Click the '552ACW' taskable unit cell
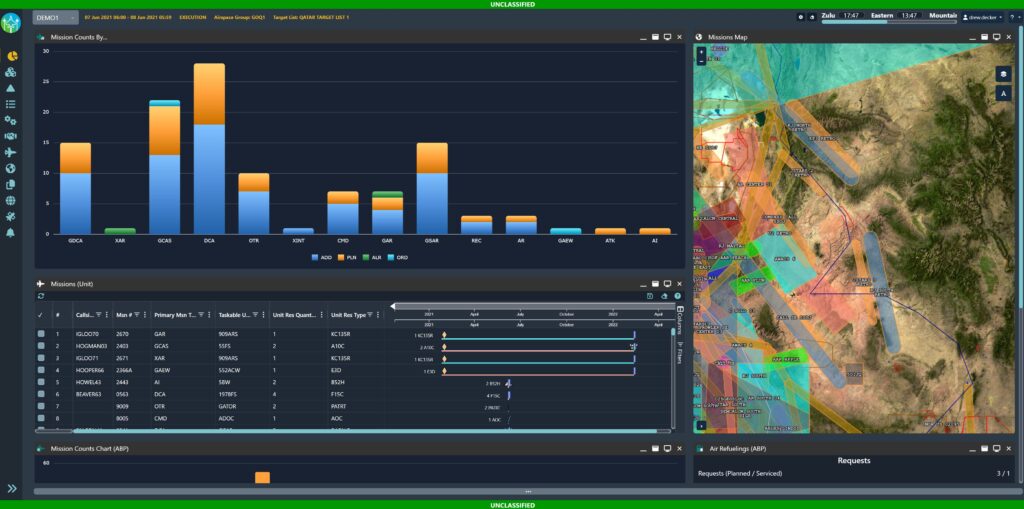 coord(229,370)
